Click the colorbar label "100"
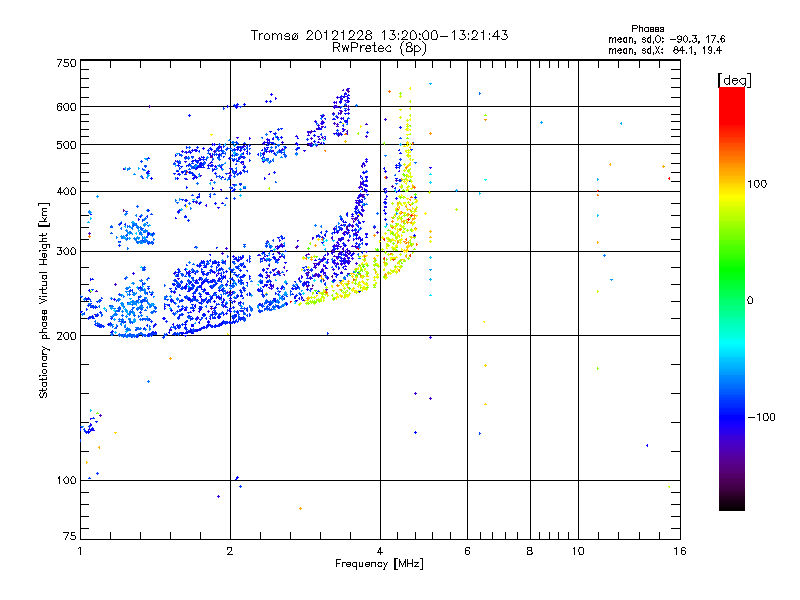Viewport: 800px width, 600px height. 757,184
